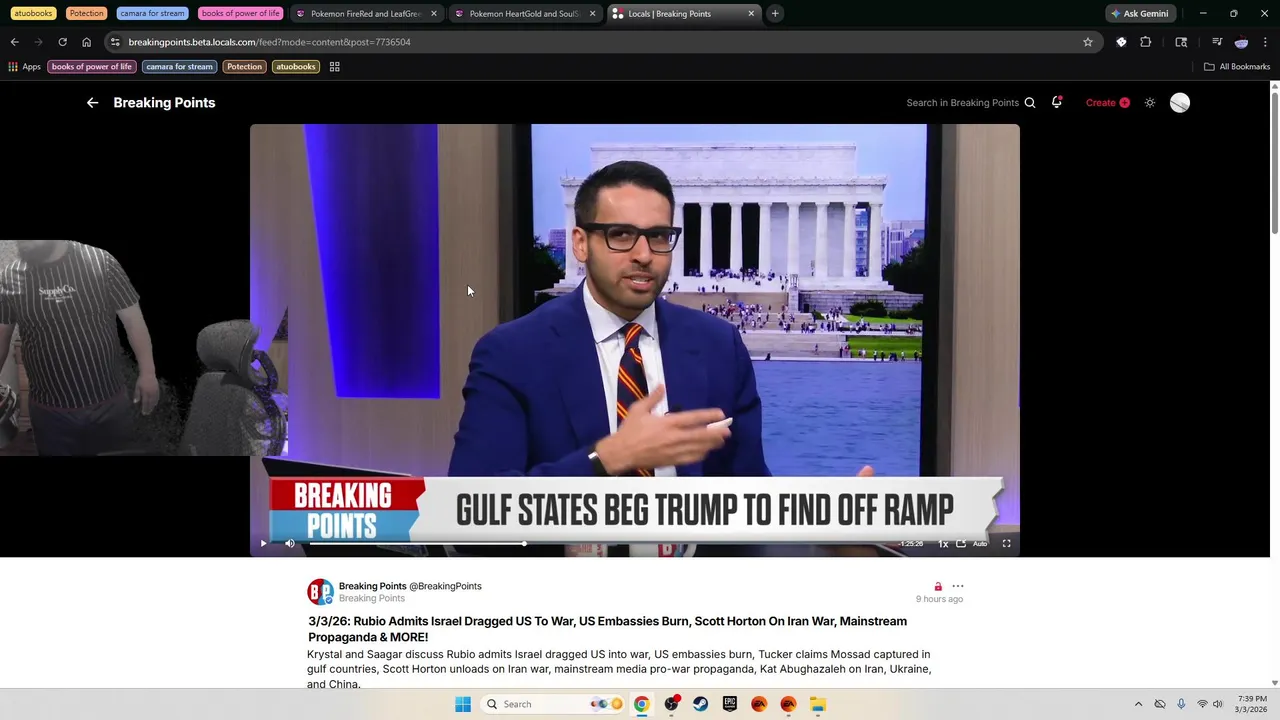Open All Bookmarks folder
The image size is (1280, 720).
point(1237,67)
